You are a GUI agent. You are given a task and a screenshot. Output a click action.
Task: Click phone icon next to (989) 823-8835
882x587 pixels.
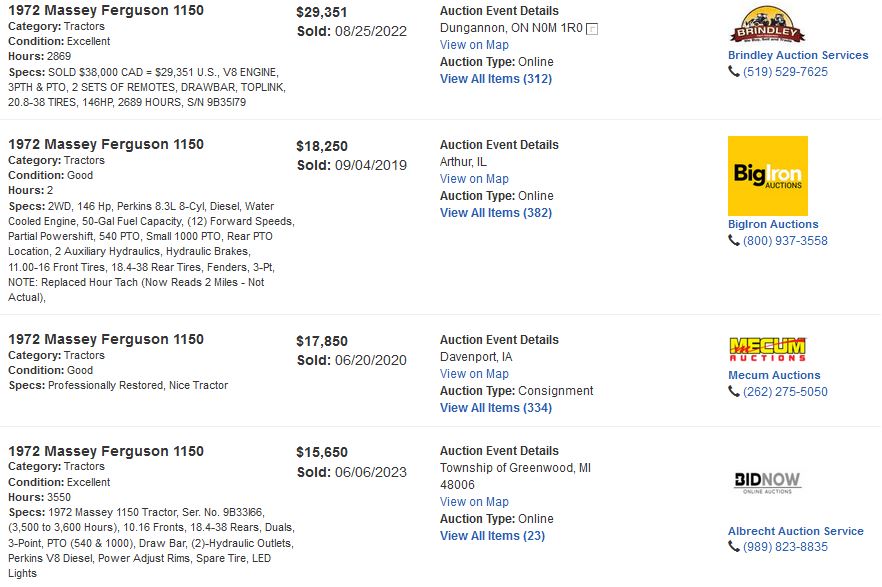pos(734,547)
